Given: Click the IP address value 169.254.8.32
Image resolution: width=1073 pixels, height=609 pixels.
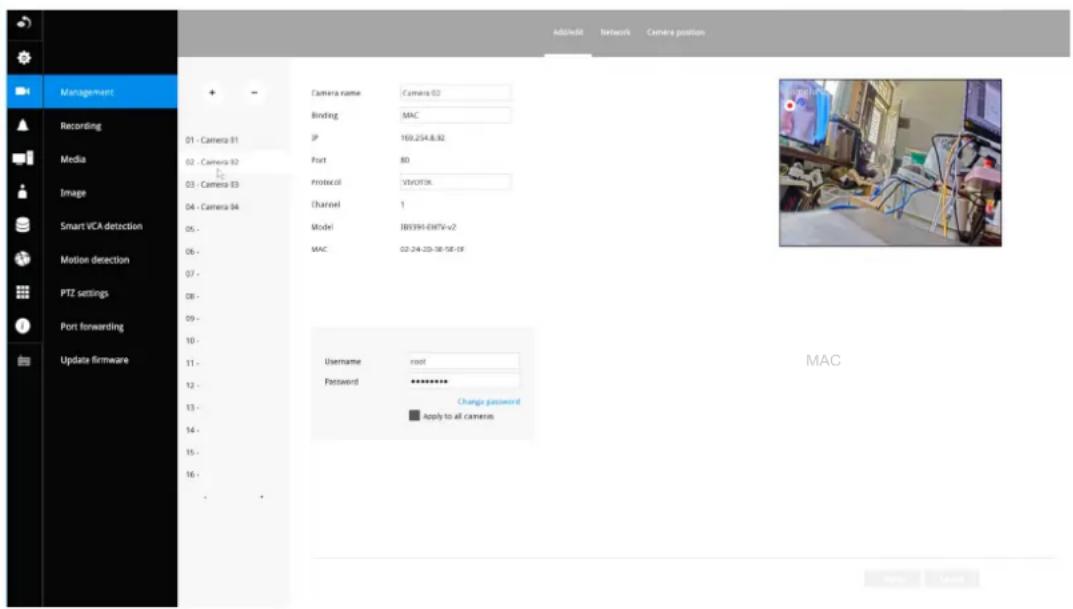Looking at the screenshot, I should 423,138.
